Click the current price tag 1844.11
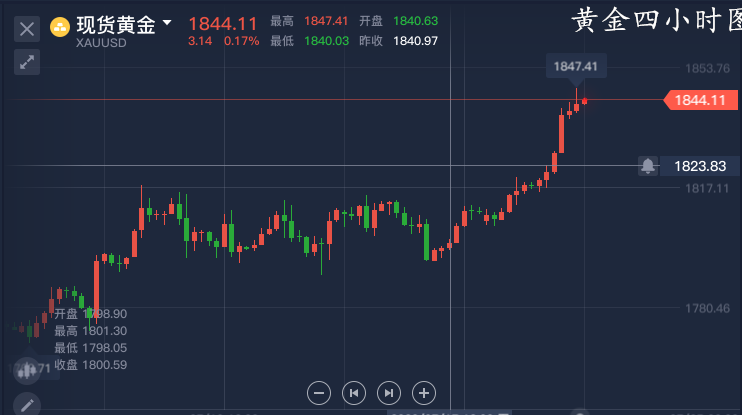The width and height of the screenshot is (742, 415). (701, 100)
